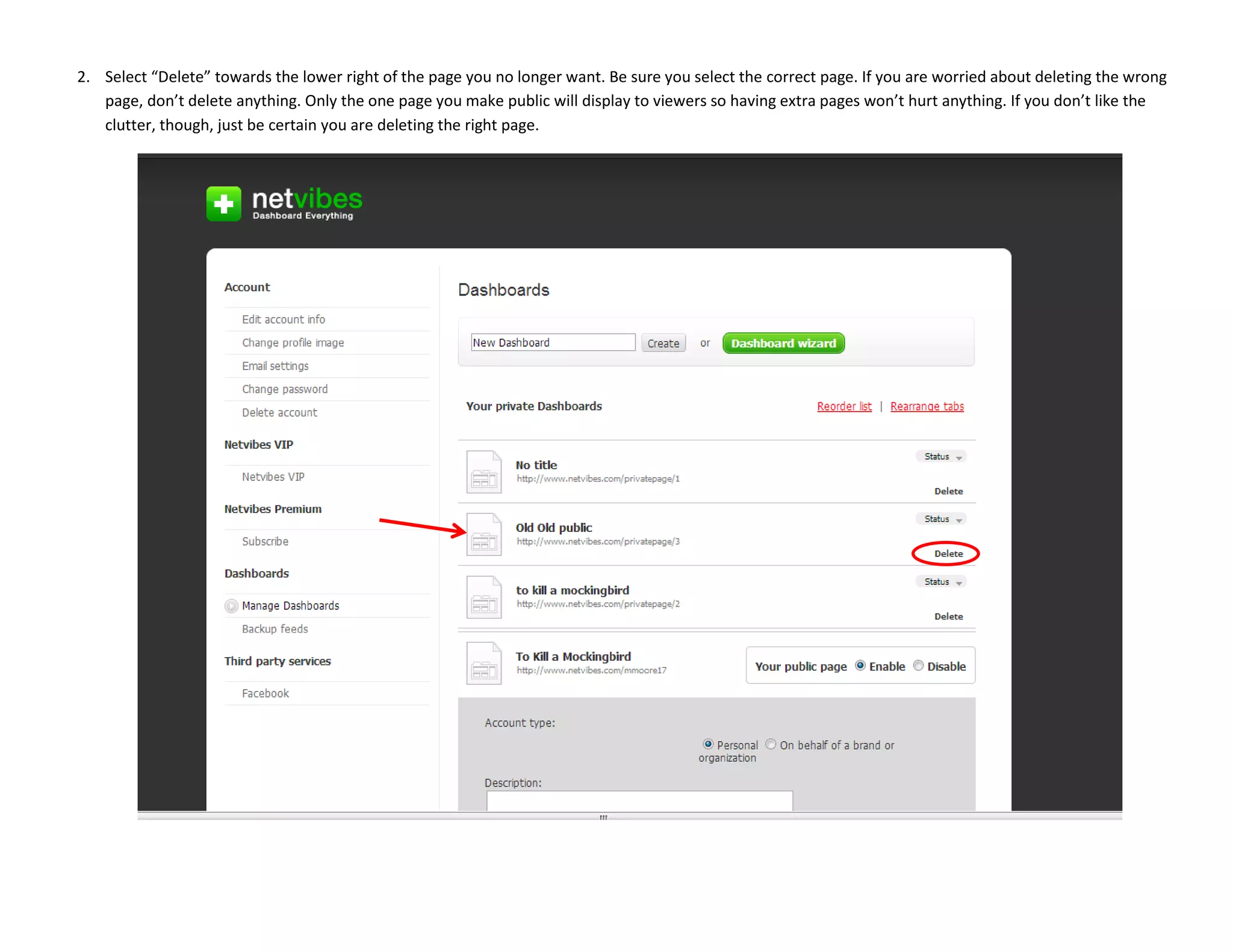The height and width of the screenshot is (952, 1233).
Task: Open Edit account info settings
Action: point(284,320)
